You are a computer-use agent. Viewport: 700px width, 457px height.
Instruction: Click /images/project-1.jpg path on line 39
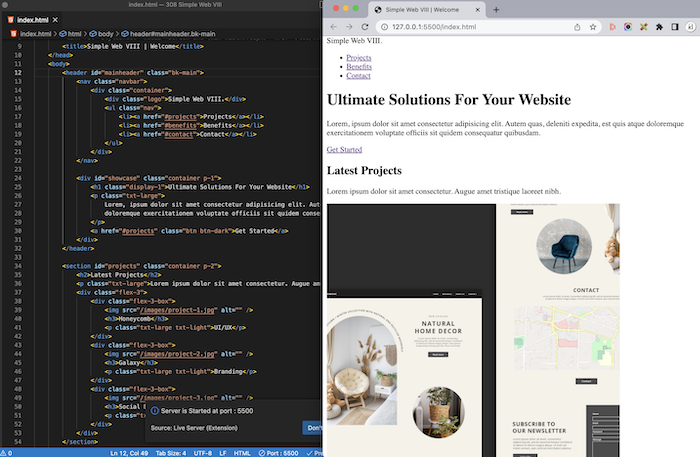[178, 310]
